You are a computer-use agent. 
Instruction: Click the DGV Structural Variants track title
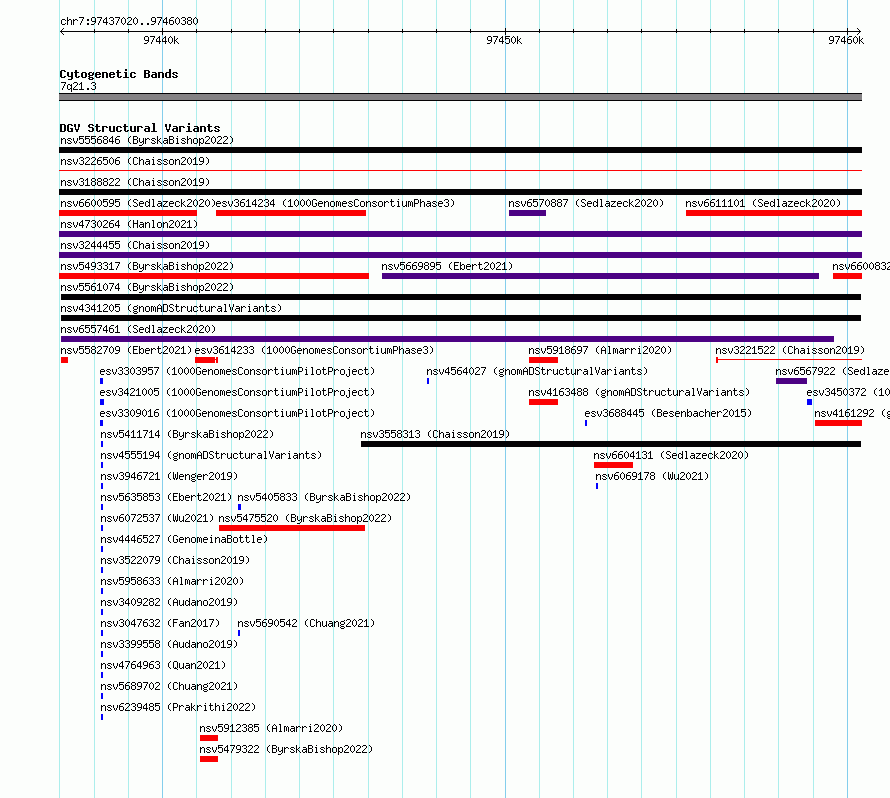coord(140,128)
